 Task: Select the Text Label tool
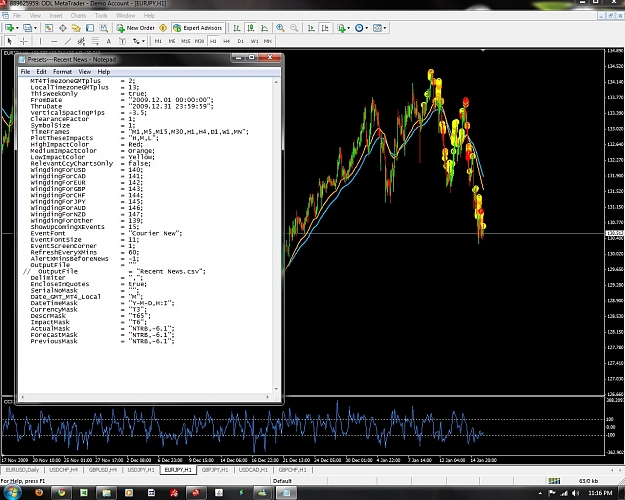click(122, 41)
